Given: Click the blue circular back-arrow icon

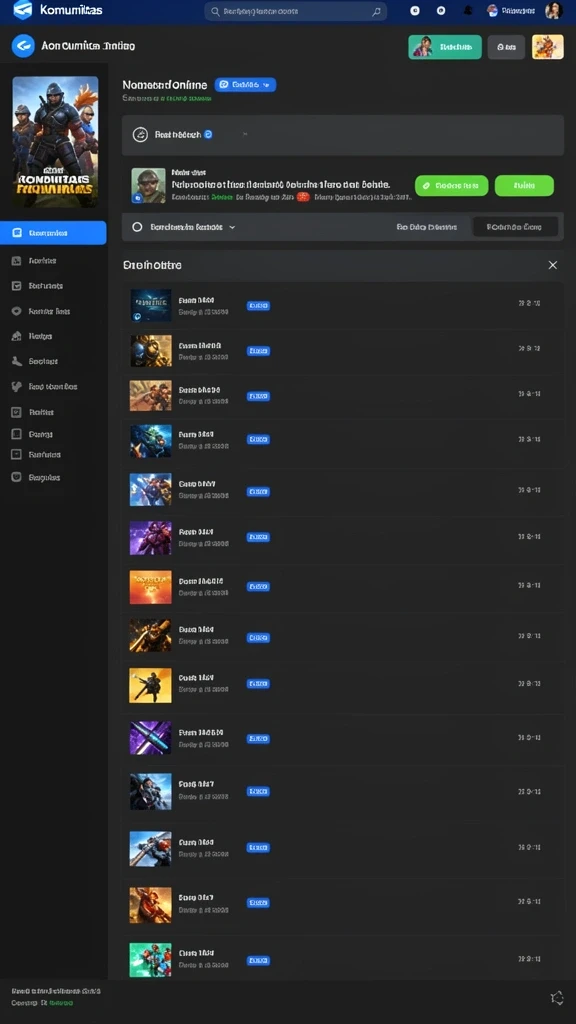Looking at the screenshot, I should 23,46.
